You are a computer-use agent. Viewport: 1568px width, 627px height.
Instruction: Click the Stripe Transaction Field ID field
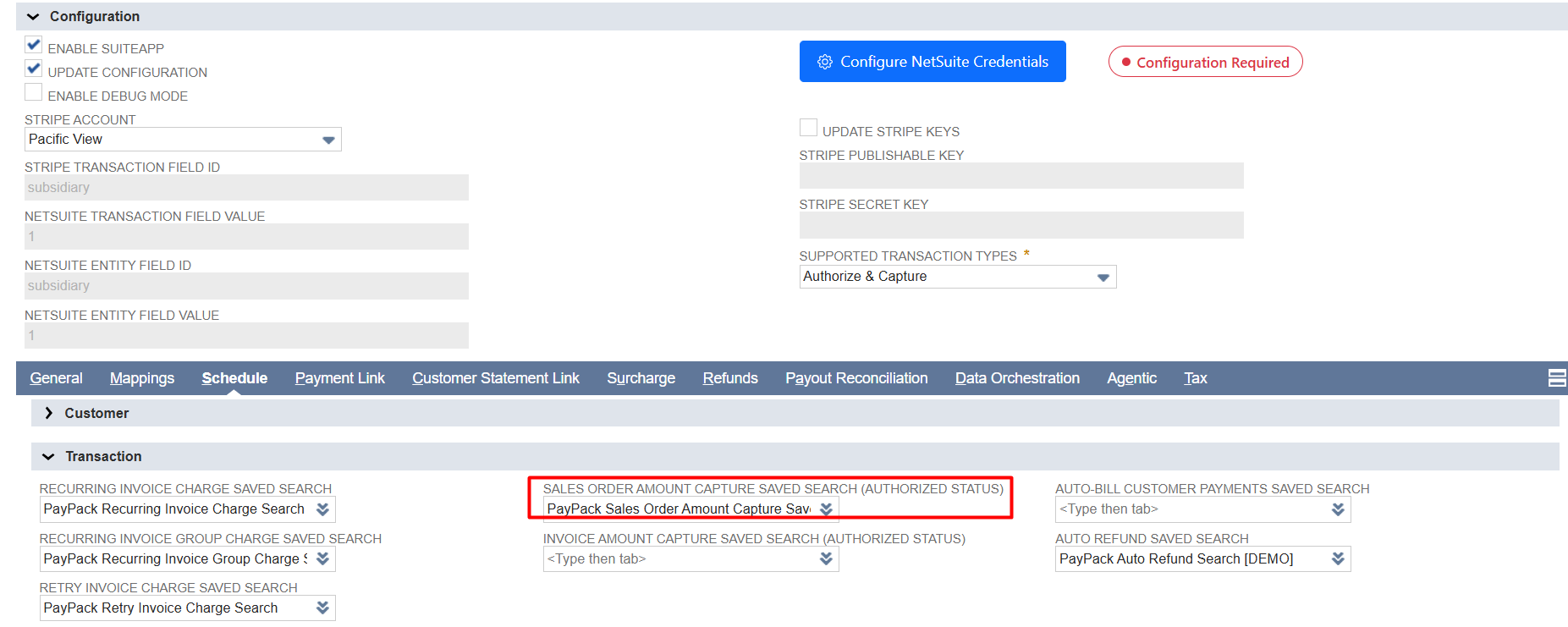coord(246,188)
